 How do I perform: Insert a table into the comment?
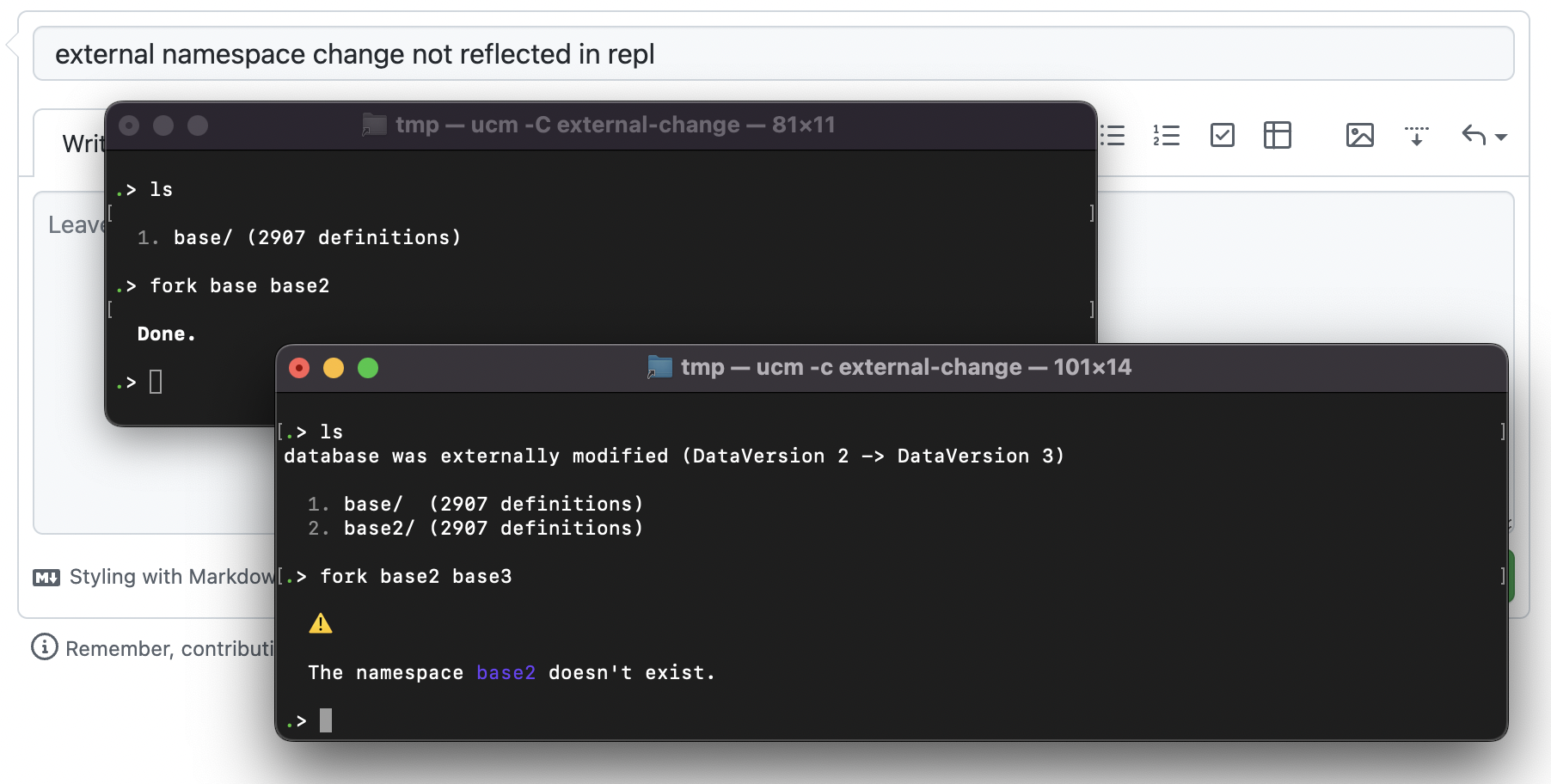[1277, 135]
